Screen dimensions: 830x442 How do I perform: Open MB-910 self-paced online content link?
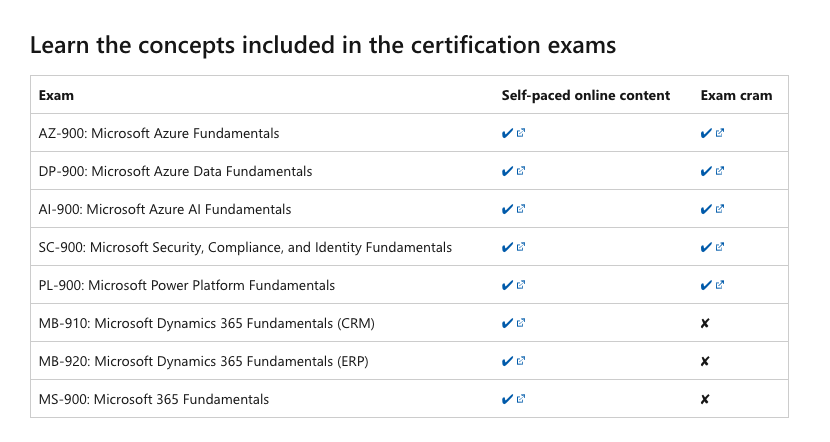click(513, 323)
